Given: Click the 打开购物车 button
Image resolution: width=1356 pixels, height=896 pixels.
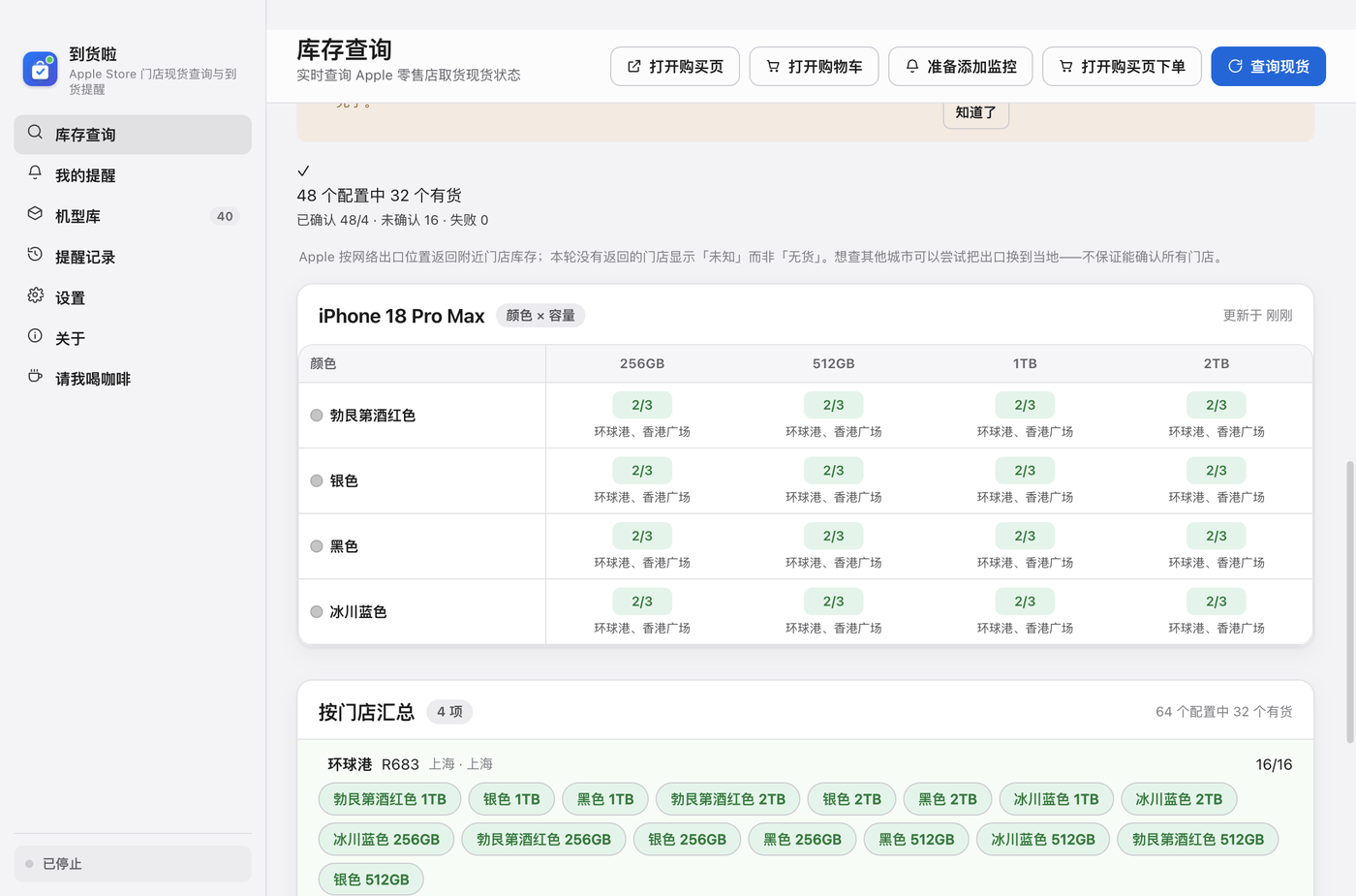Looking at the screenshot, I should click(x=814, y=67).
